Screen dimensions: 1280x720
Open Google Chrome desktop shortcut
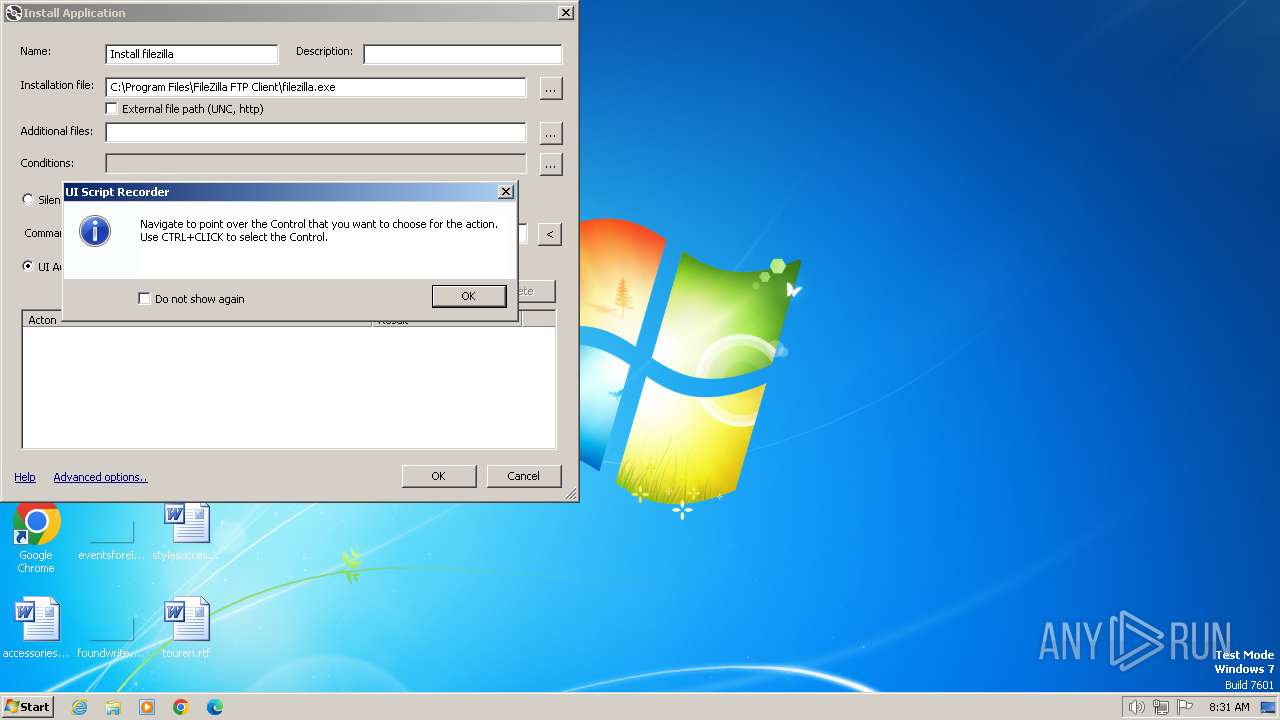(x=36, y=538)
